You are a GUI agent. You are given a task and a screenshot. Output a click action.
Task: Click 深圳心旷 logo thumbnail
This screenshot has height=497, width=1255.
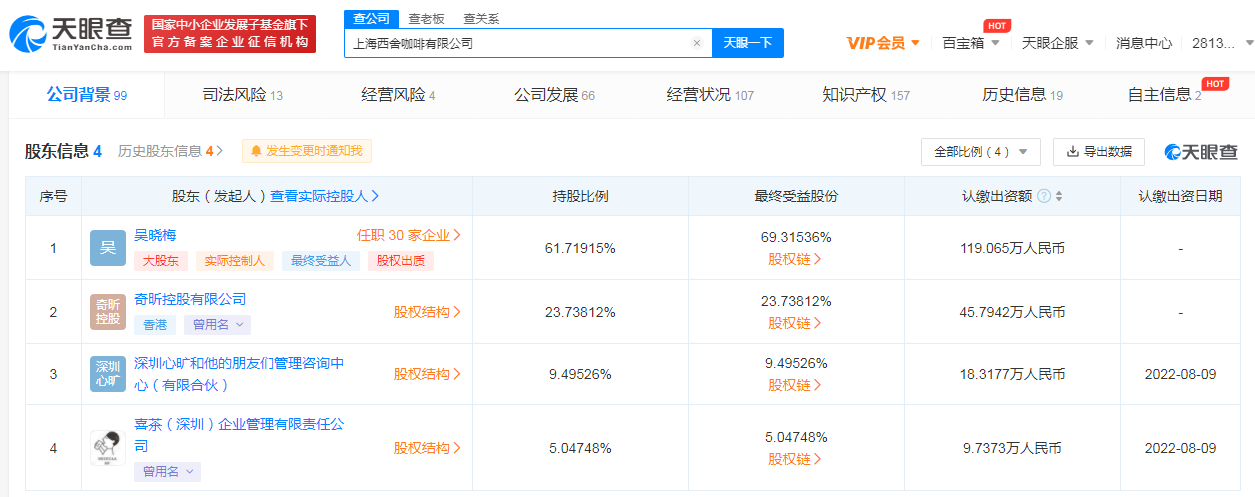point(108,374)
